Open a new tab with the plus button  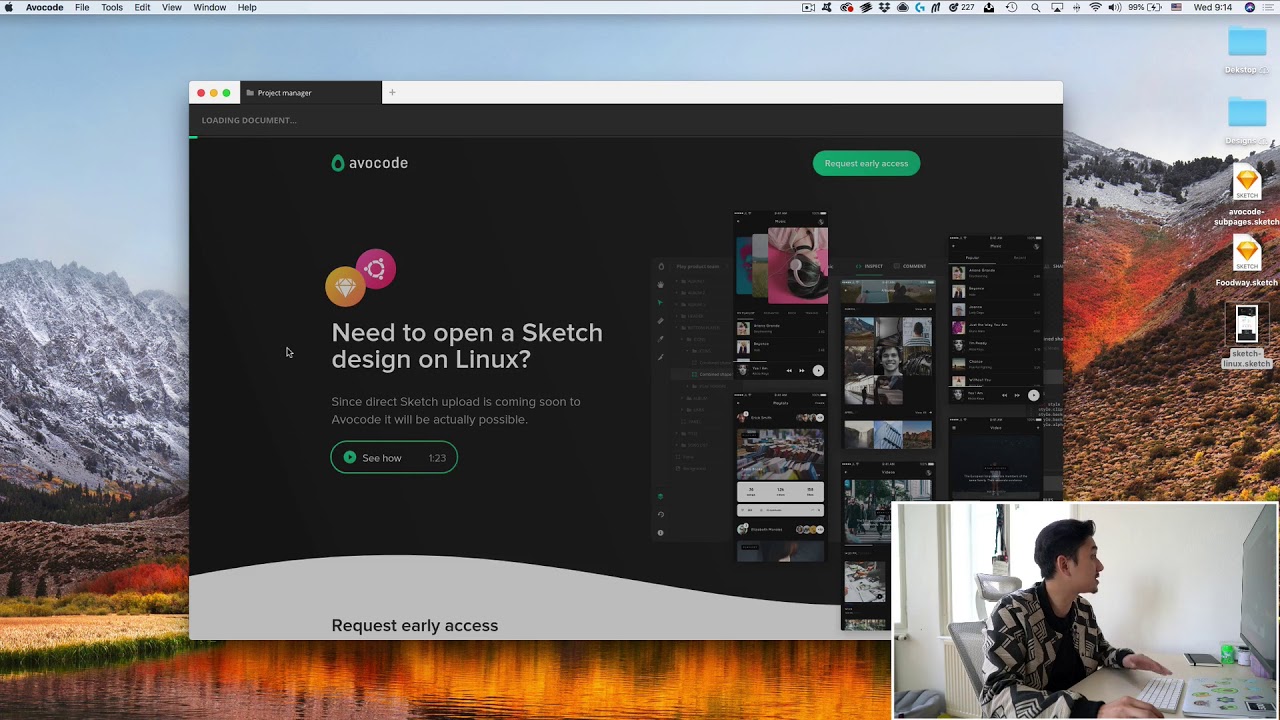pos(392,93)
